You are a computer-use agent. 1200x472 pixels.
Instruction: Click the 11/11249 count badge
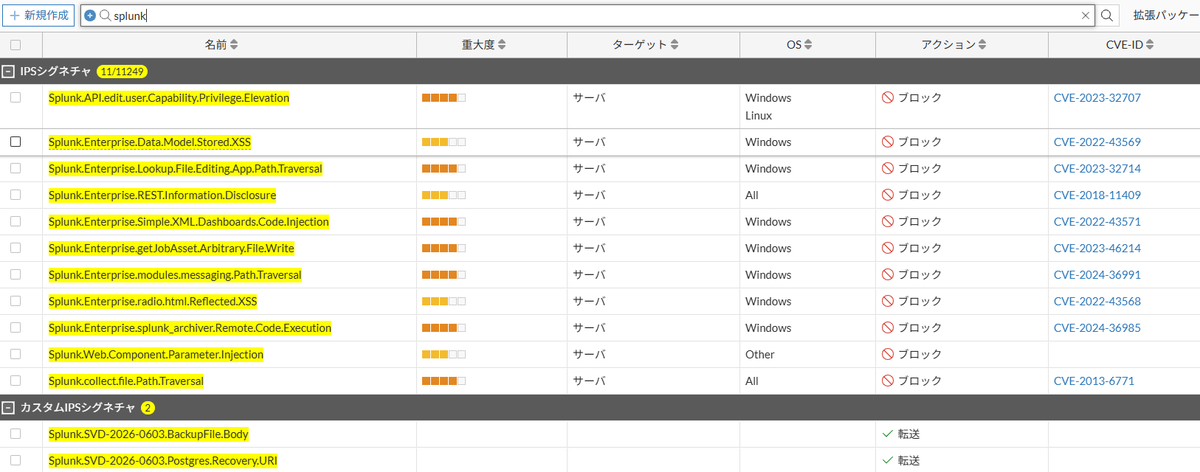point(122,72)
